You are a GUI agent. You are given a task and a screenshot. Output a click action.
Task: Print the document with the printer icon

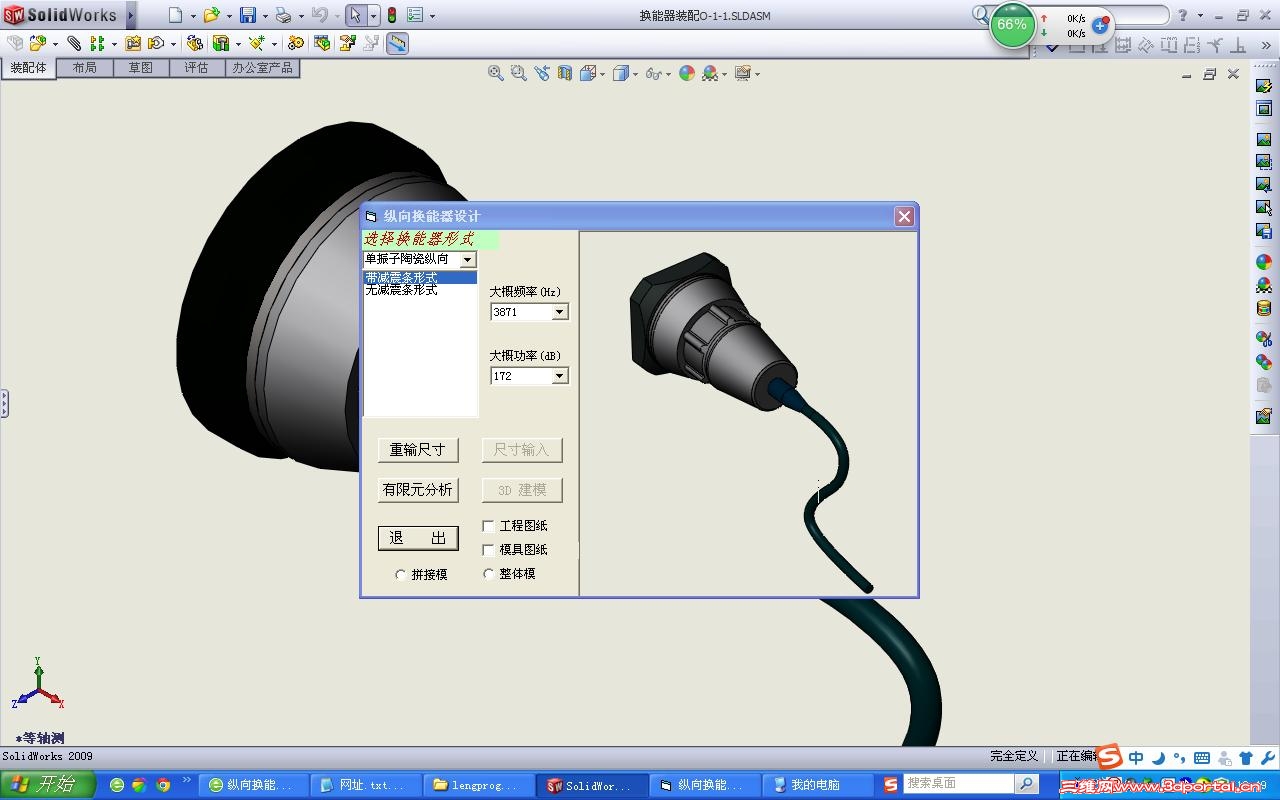[283, 15]
